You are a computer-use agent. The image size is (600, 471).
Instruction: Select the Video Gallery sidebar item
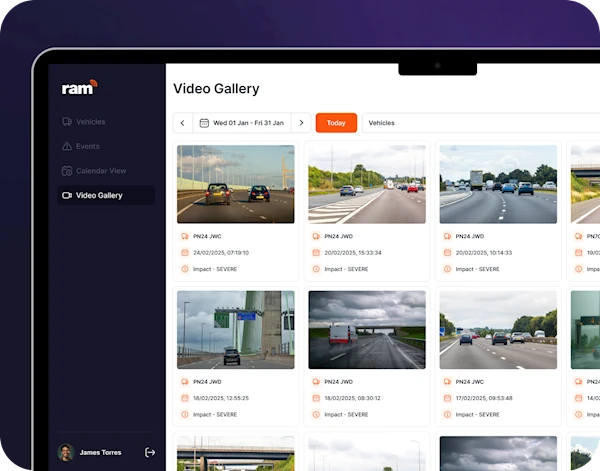[x=106, y=195]
